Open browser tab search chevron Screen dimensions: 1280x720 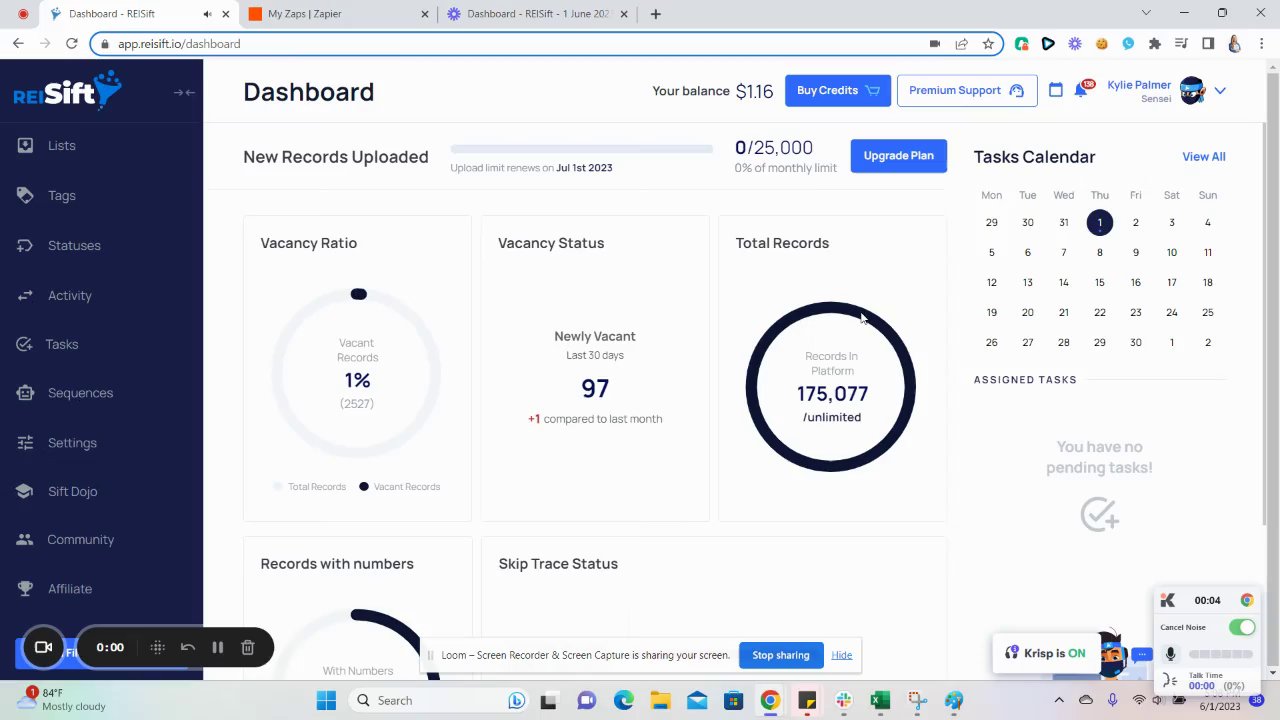1146,13
